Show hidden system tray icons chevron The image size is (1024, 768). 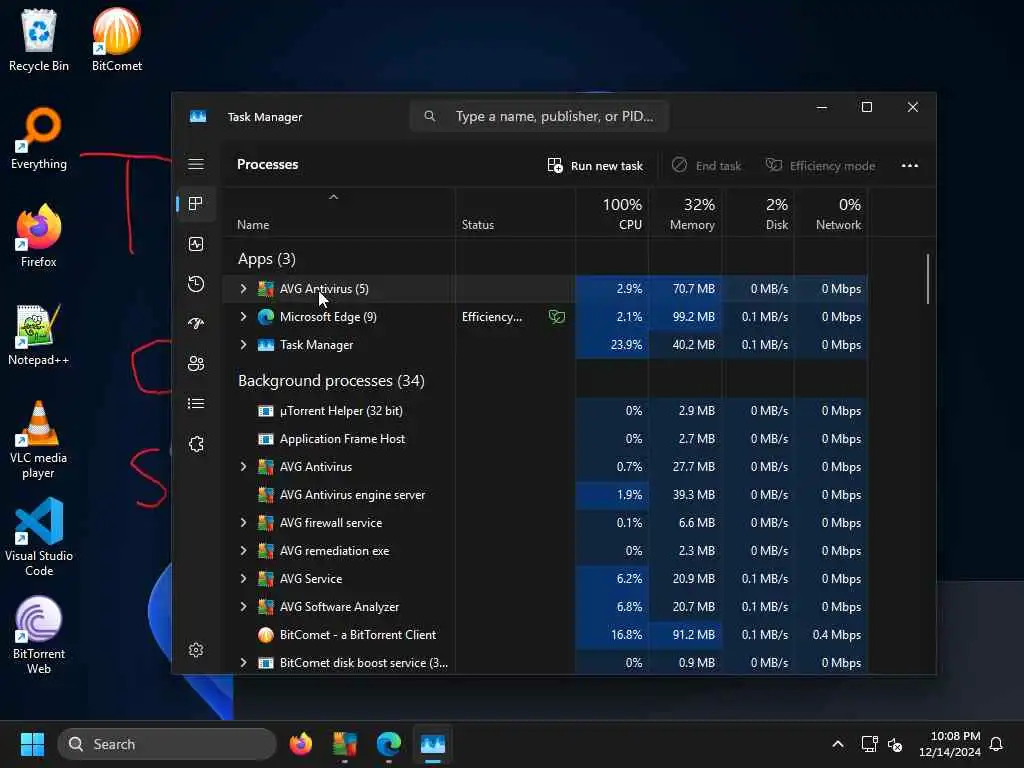tap(838, 744)
